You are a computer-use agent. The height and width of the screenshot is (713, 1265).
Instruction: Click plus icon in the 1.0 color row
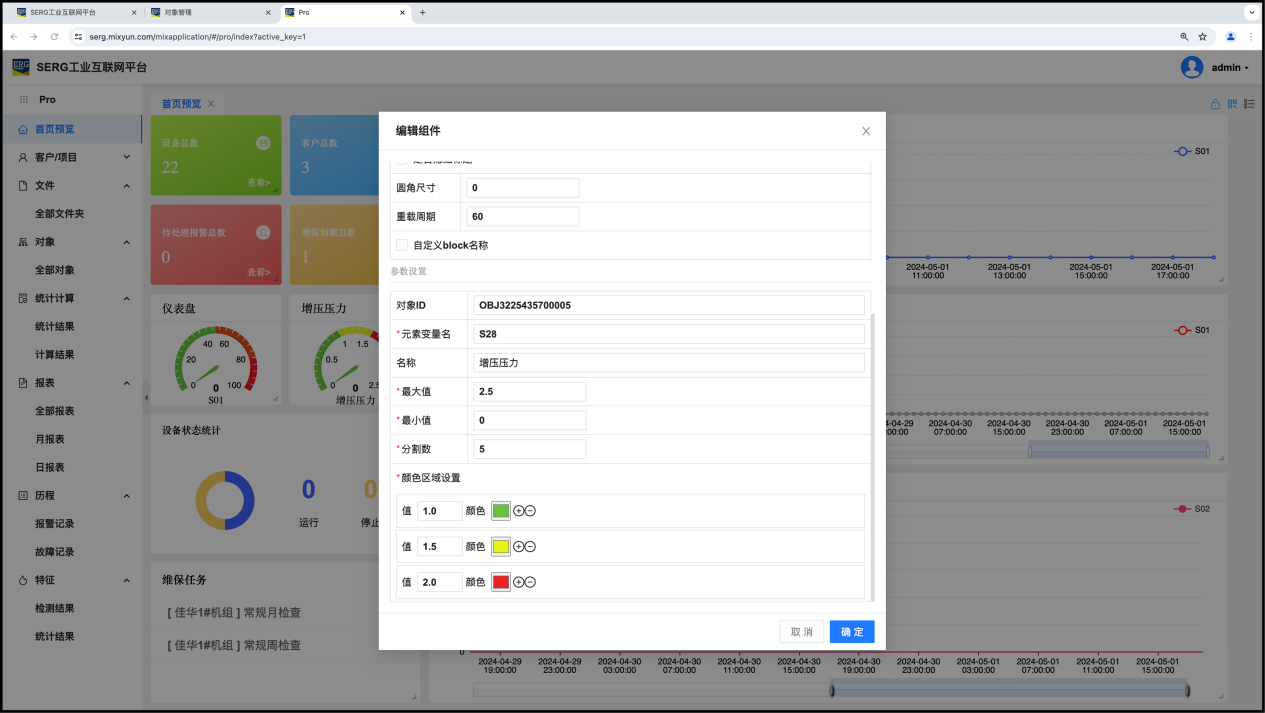click(x=519, y=511)
